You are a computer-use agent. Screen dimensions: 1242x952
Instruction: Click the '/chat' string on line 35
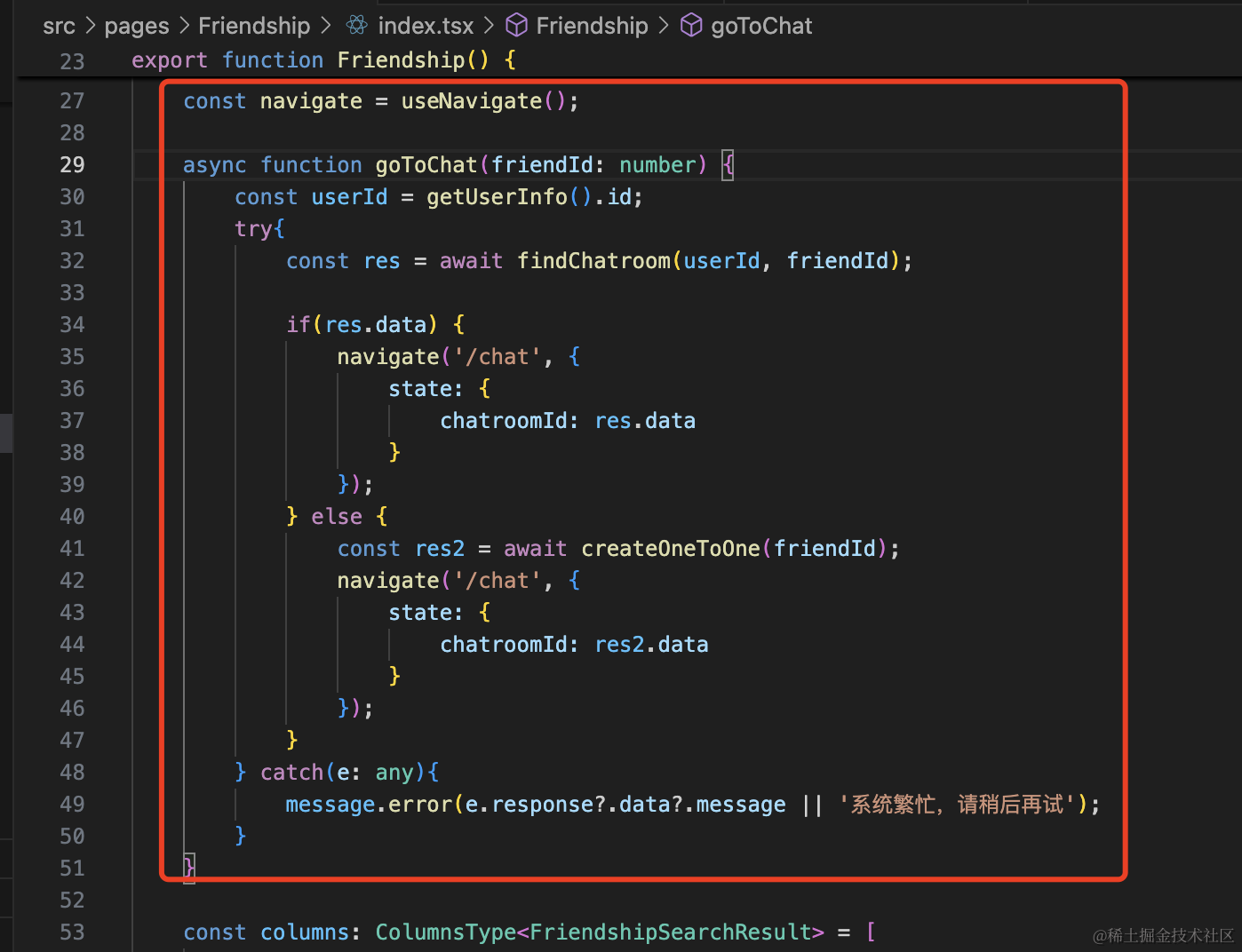[x=497, y=357]
